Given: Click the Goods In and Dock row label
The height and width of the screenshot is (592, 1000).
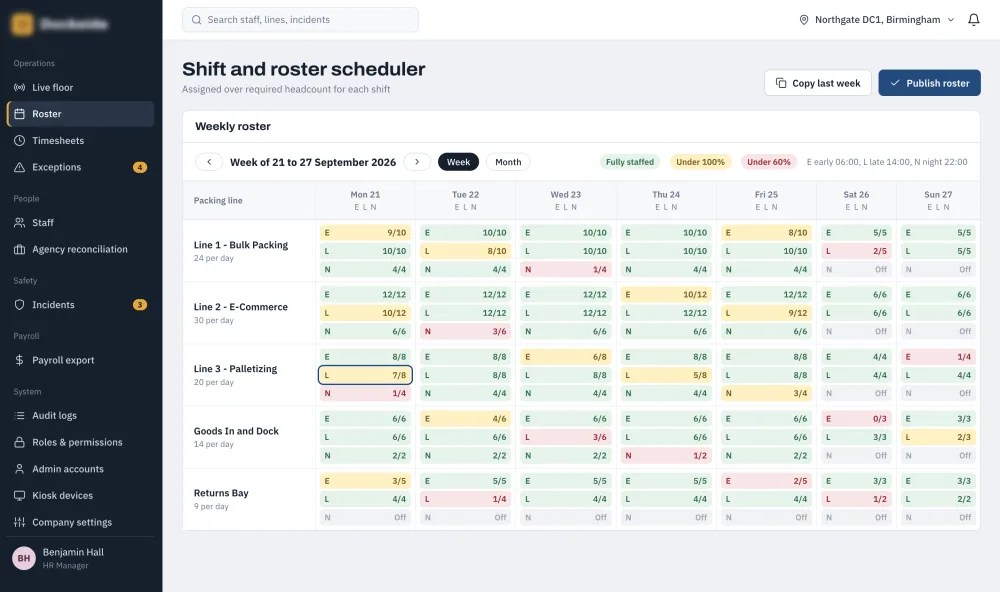Looking at the screenshot, I should tap(237, 431).
